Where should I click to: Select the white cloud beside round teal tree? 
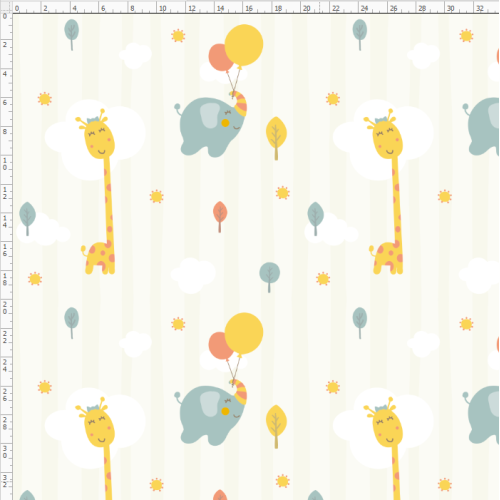point(193,275)
